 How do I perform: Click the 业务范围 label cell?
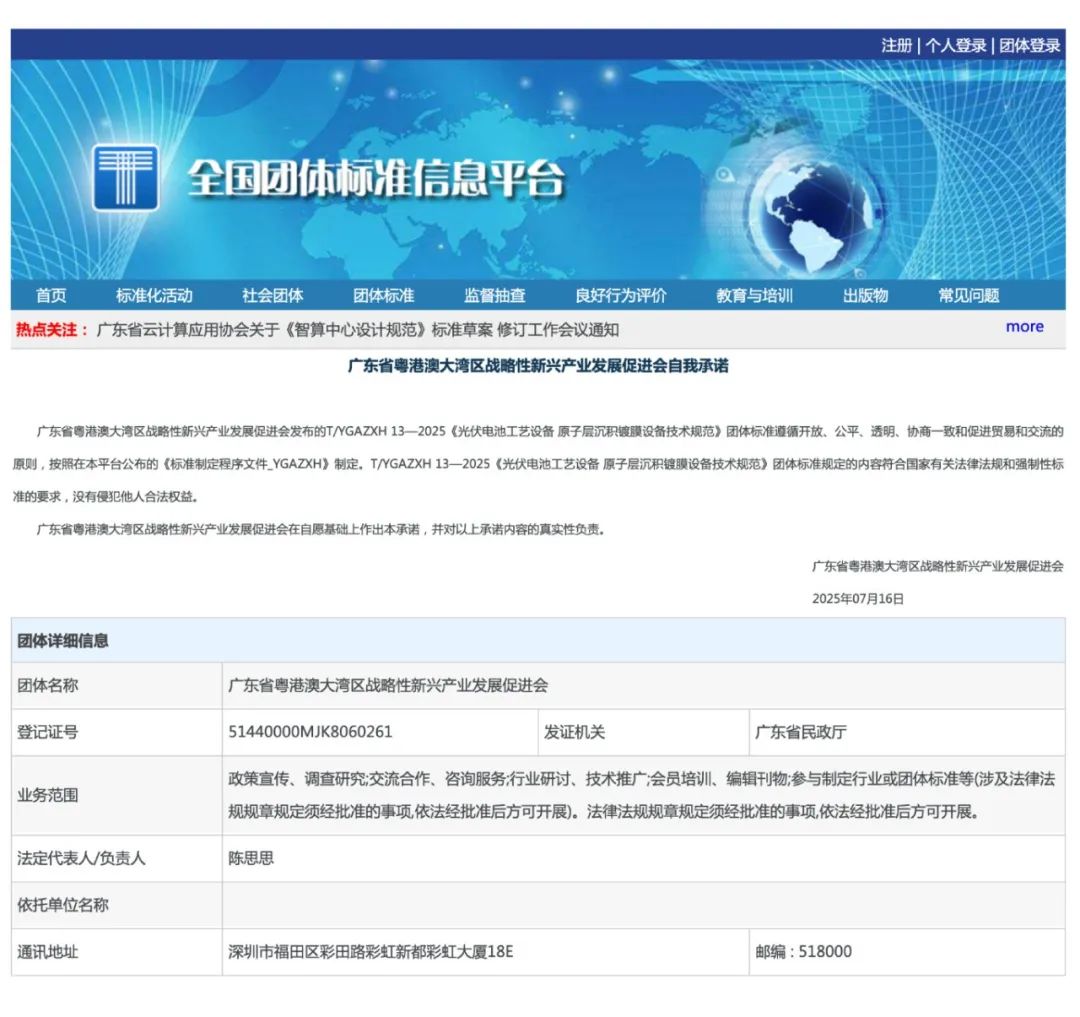[116, 795]
